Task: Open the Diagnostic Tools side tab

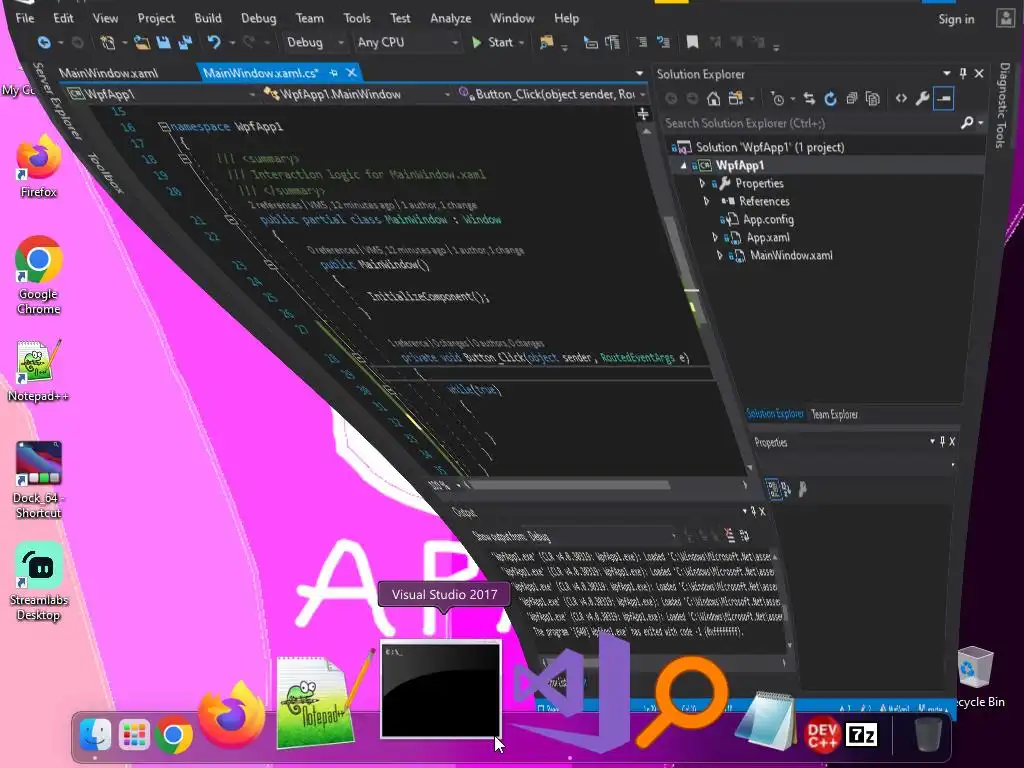Action: 1003,106
